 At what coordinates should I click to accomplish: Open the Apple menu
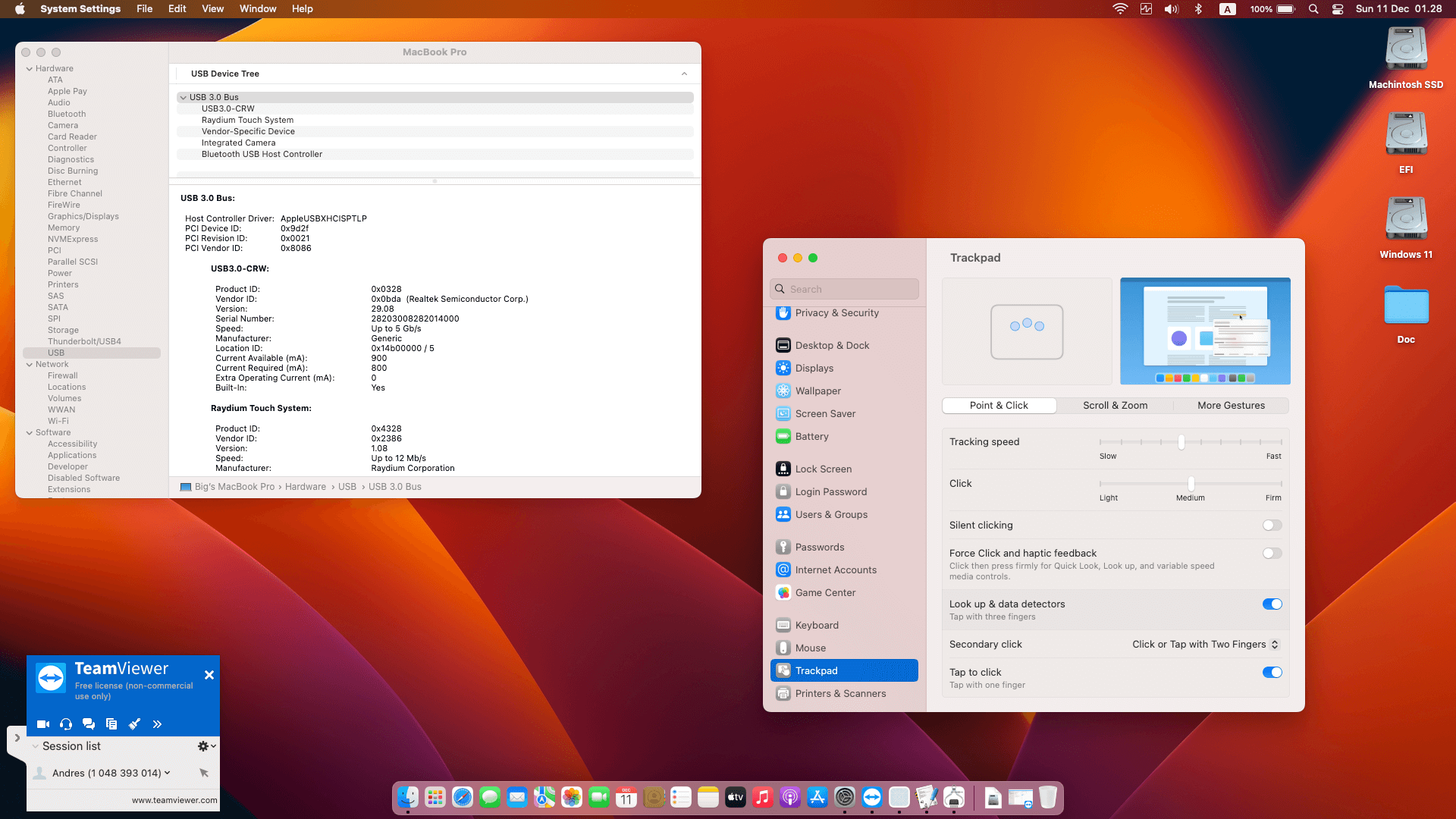click(x=20, y=9)
